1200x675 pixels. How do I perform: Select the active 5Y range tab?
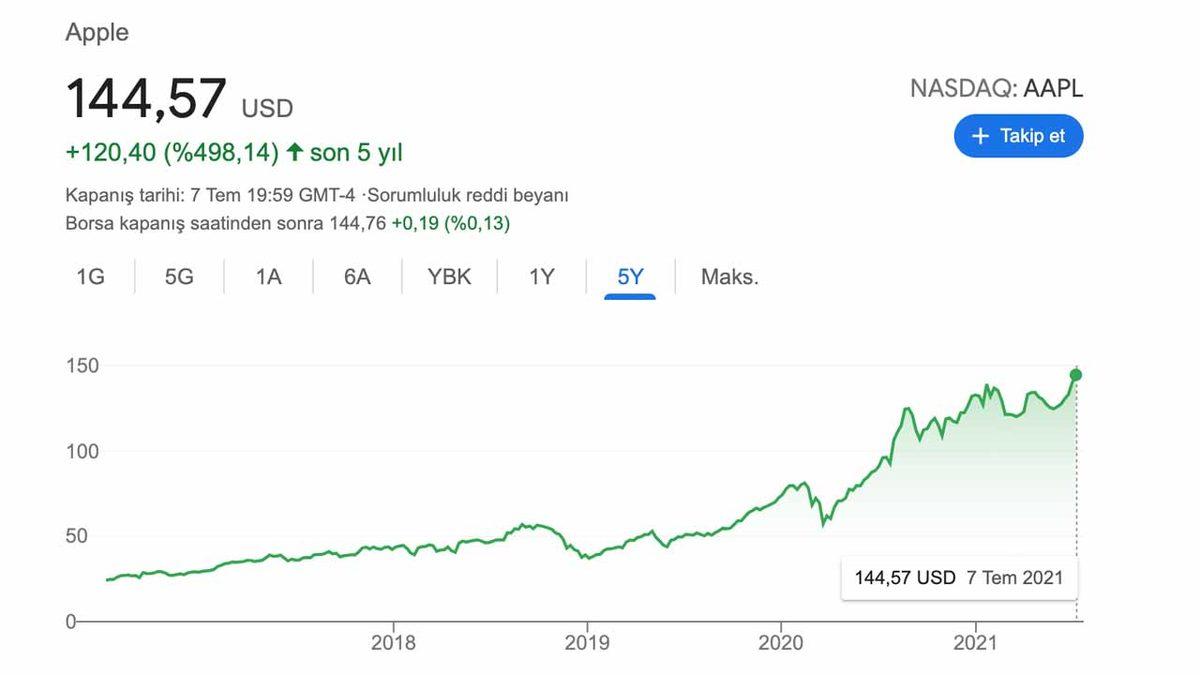[x=628, y=277]
